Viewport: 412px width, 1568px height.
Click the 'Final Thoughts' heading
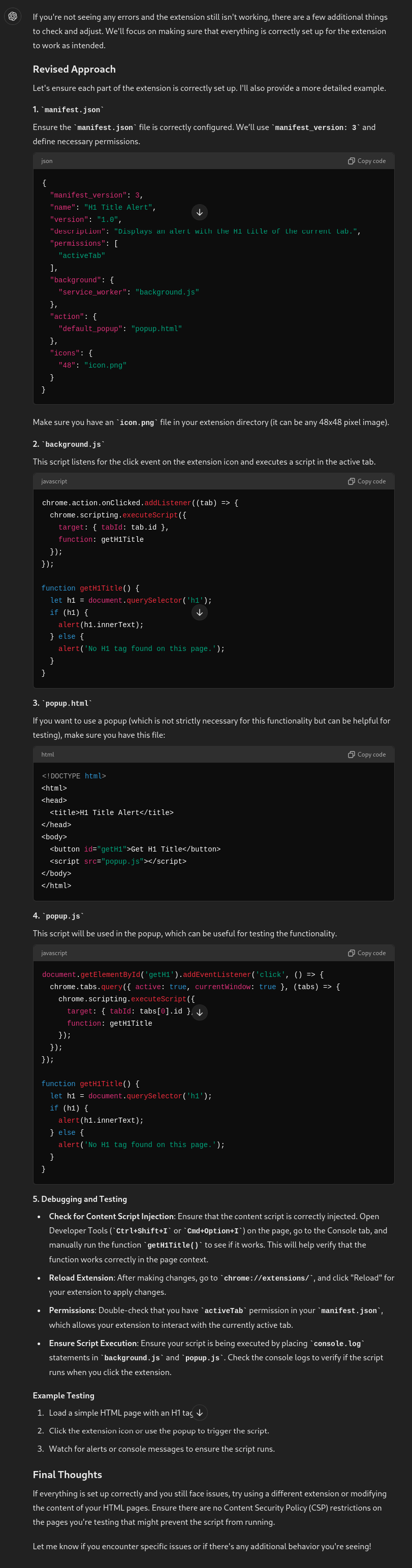tap(68, 1474)
